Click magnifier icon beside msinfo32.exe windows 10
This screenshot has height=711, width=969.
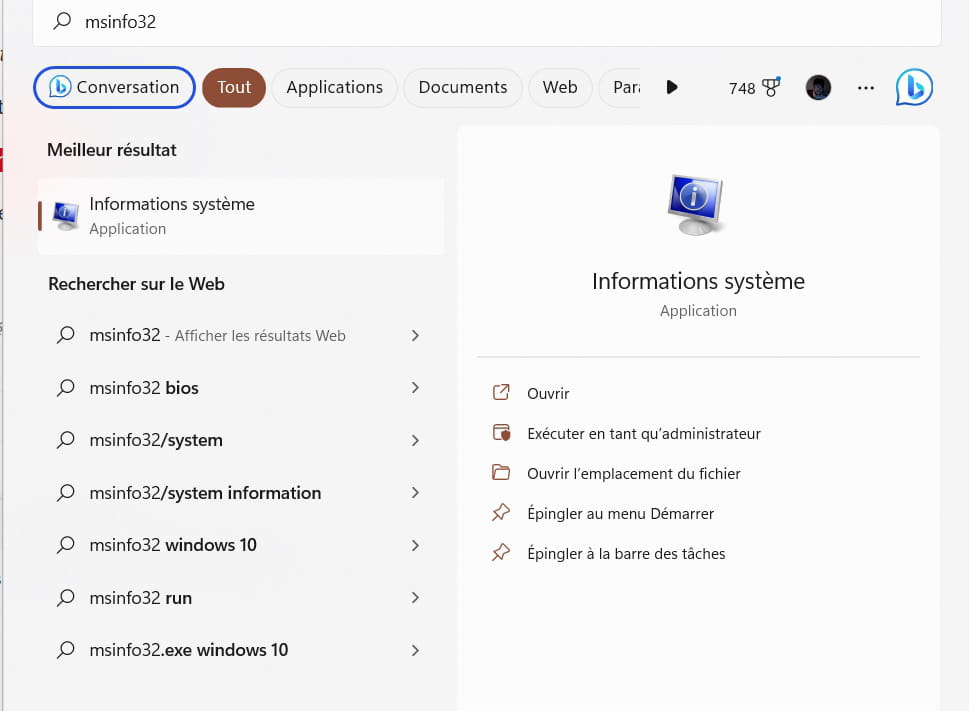tap(66, 650)
